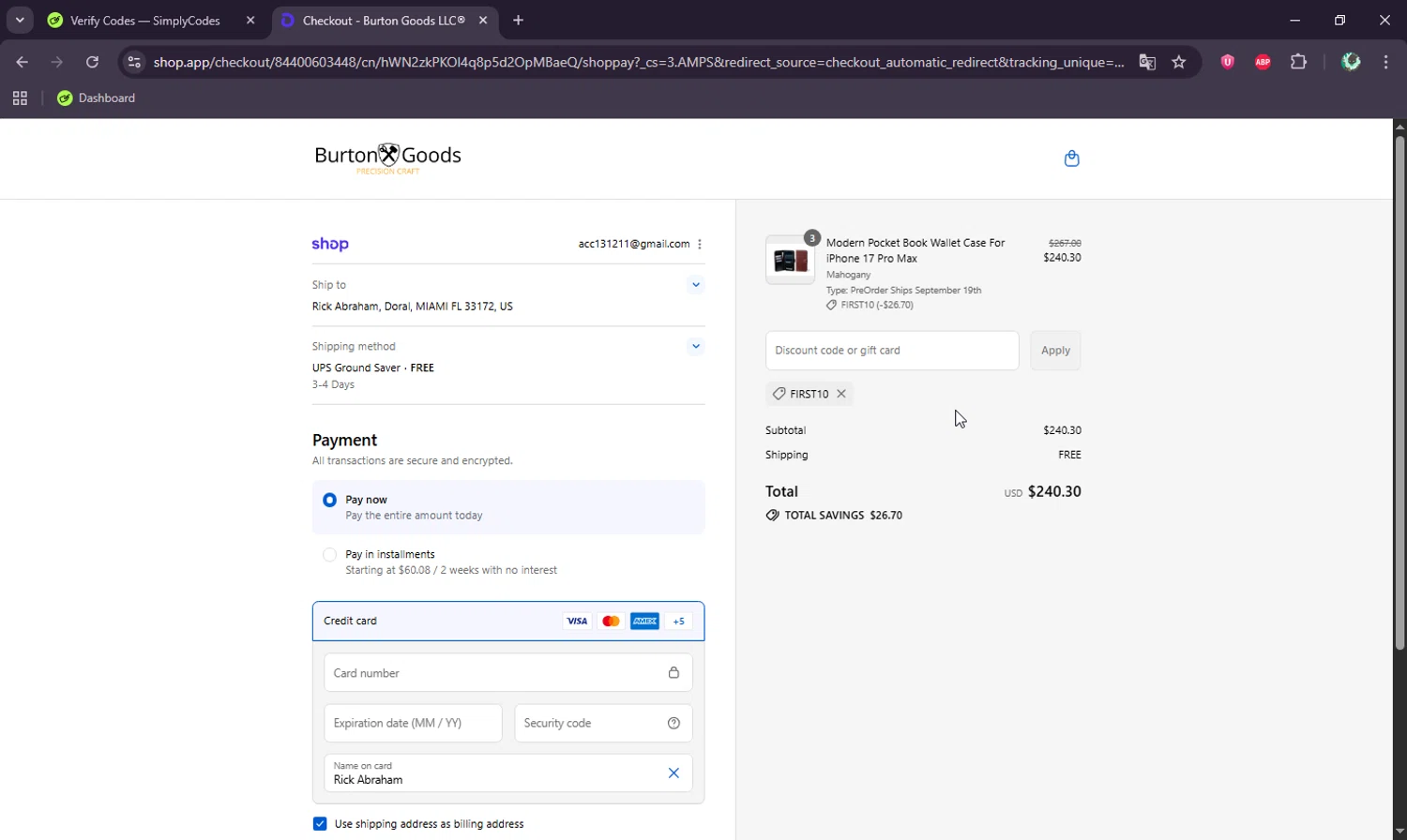Clear the Name on card field
The width and height of the screenshot is (1407, 840).
click(673, 773)
